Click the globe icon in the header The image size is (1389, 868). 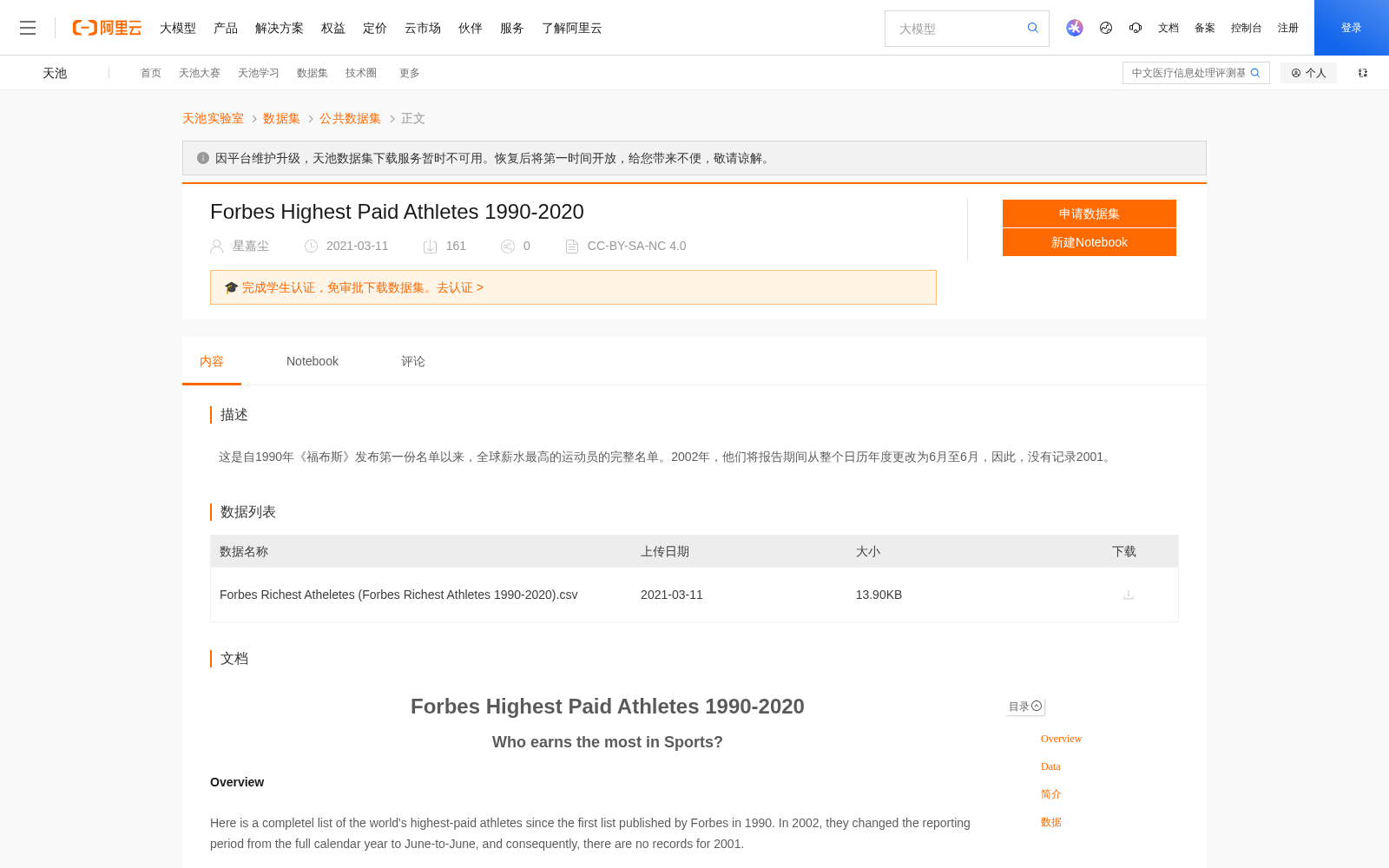point(1106,28)
